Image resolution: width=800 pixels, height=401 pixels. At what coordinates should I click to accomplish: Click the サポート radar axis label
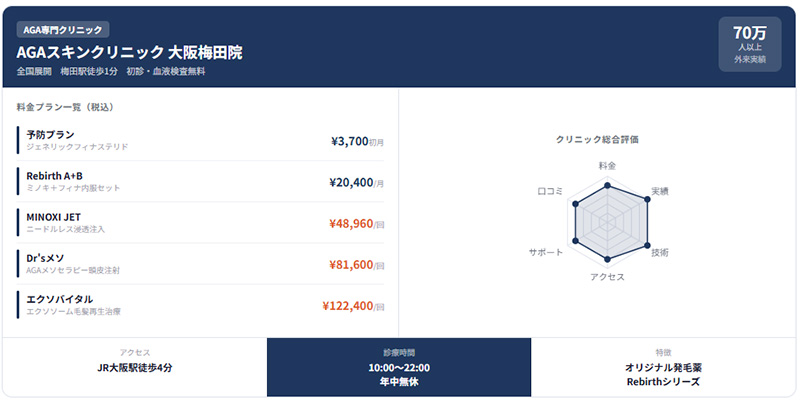546,253
